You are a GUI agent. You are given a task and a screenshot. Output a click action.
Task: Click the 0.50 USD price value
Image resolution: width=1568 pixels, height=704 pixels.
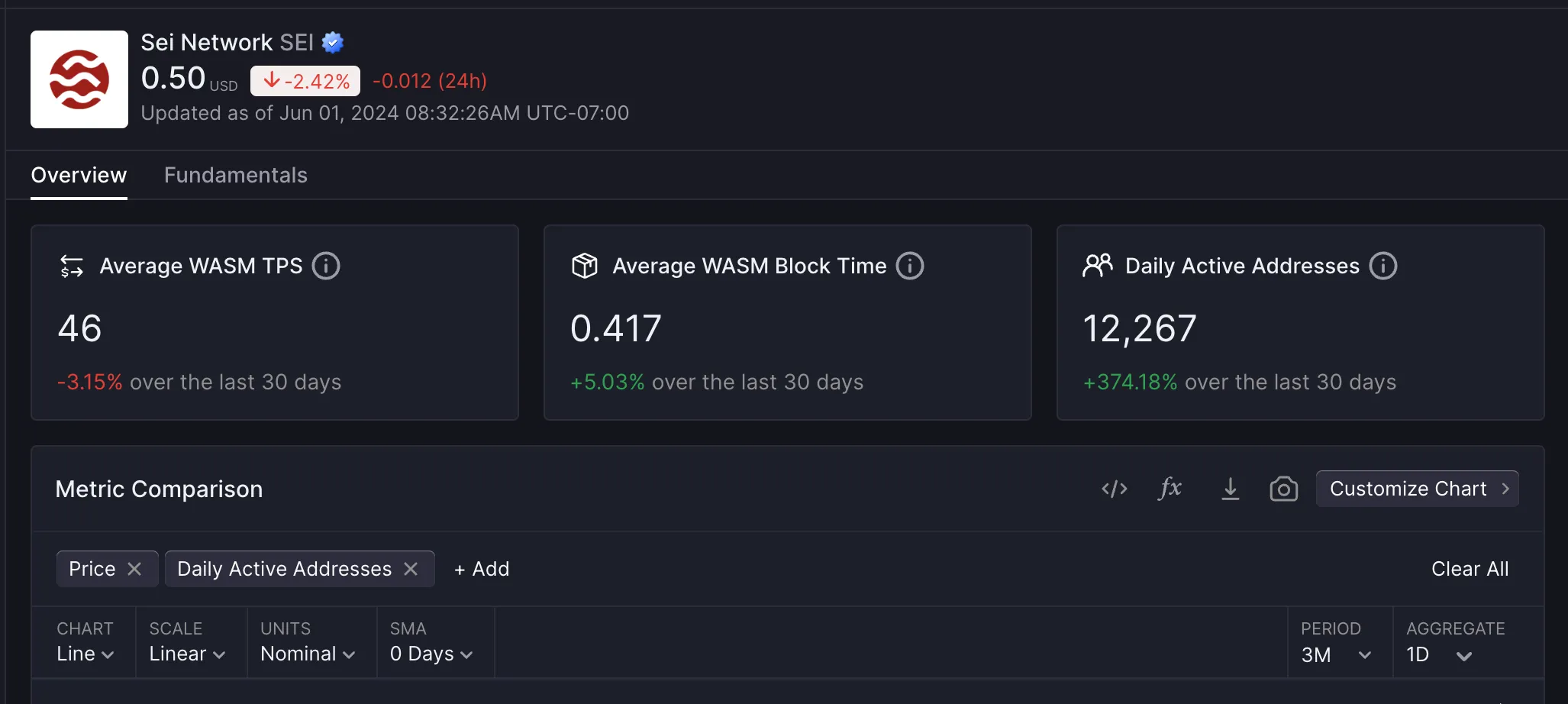click(189, 79)
